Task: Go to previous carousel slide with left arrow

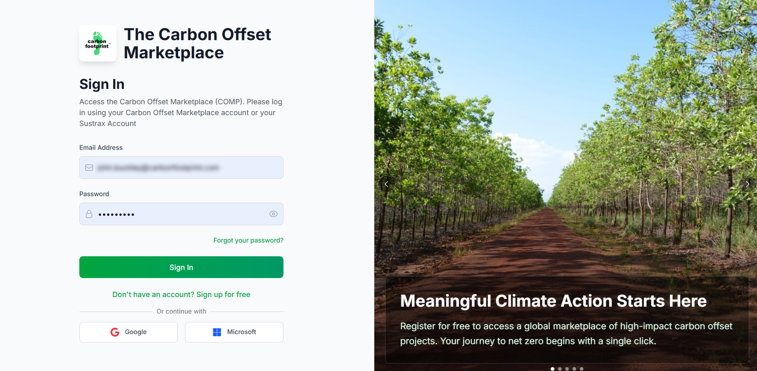Action: tap(386, 184)
